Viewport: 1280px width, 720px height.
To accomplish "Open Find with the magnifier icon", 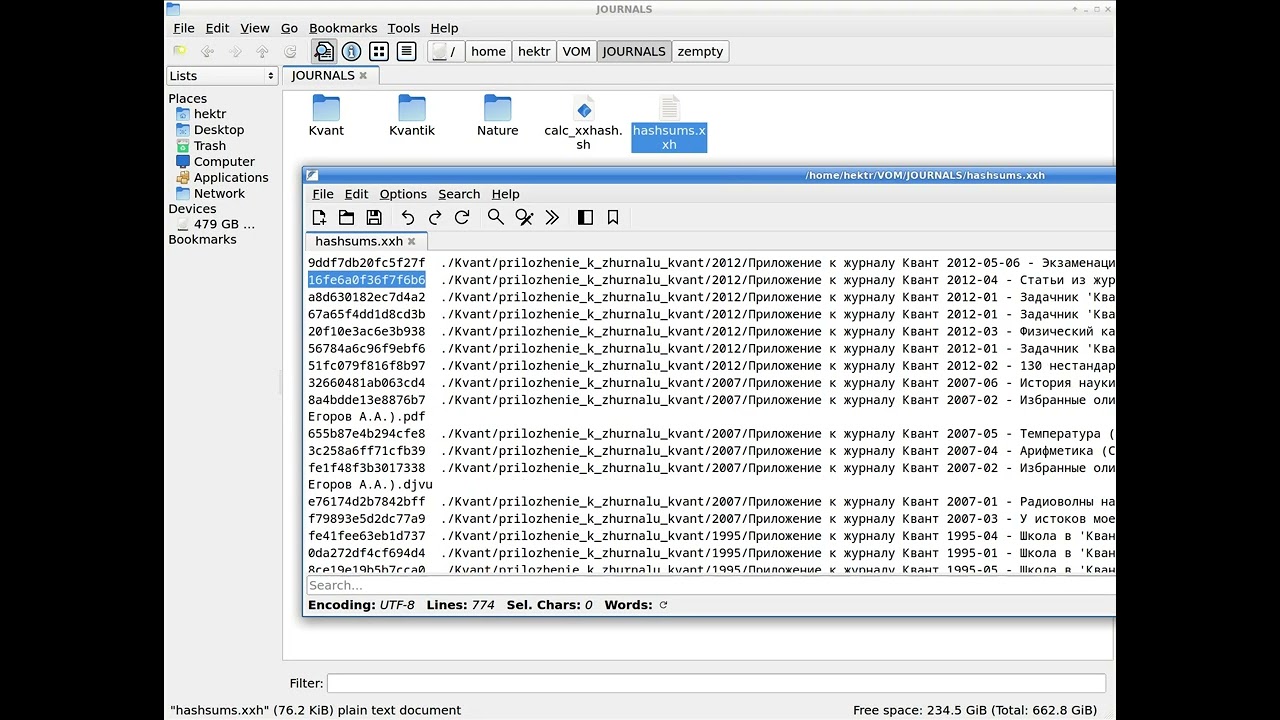I will (x=496, y=217).
